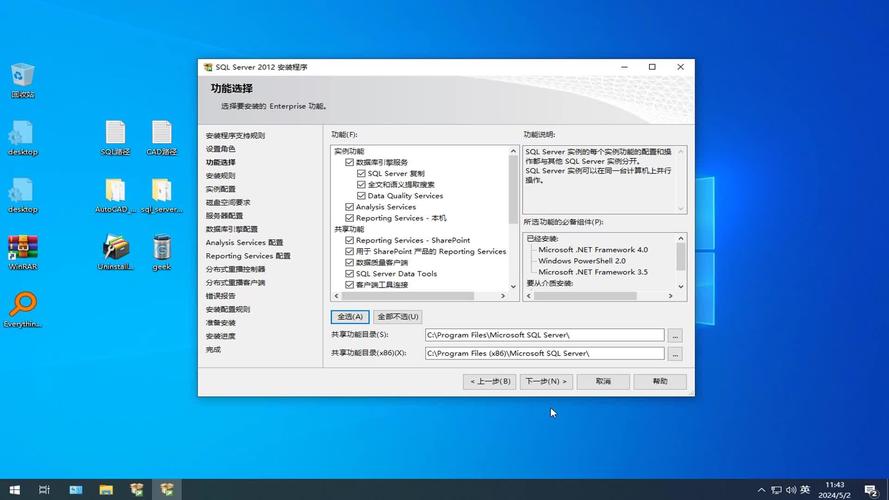Click prerequisites list scroll down arrow
Viewport: 889px width, 500px height.
point(681,286)
